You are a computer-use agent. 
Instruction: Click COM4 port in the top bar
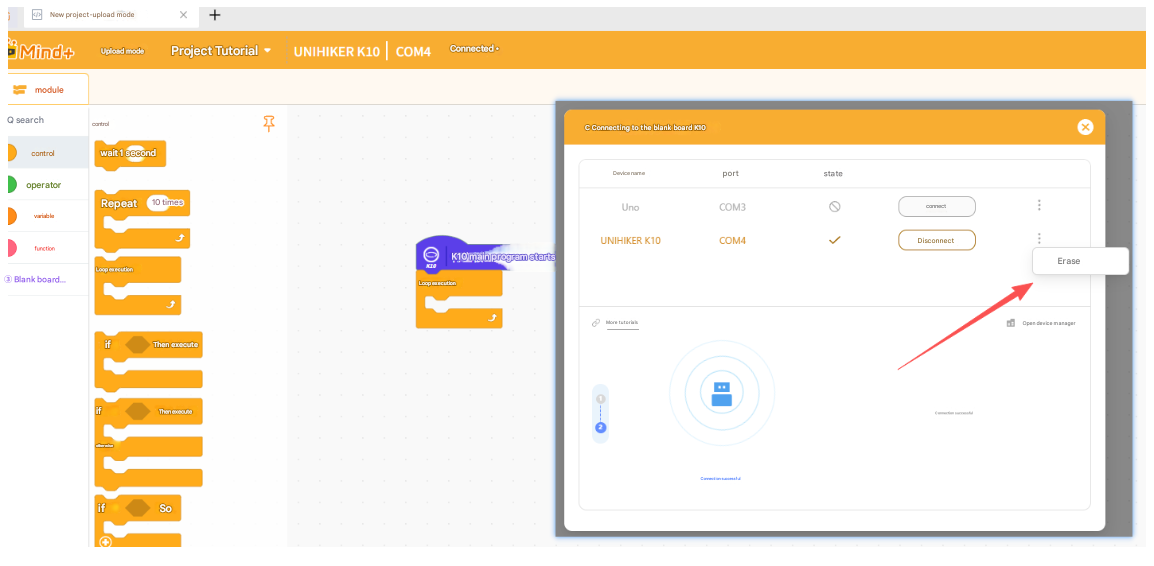pos(413,52)
